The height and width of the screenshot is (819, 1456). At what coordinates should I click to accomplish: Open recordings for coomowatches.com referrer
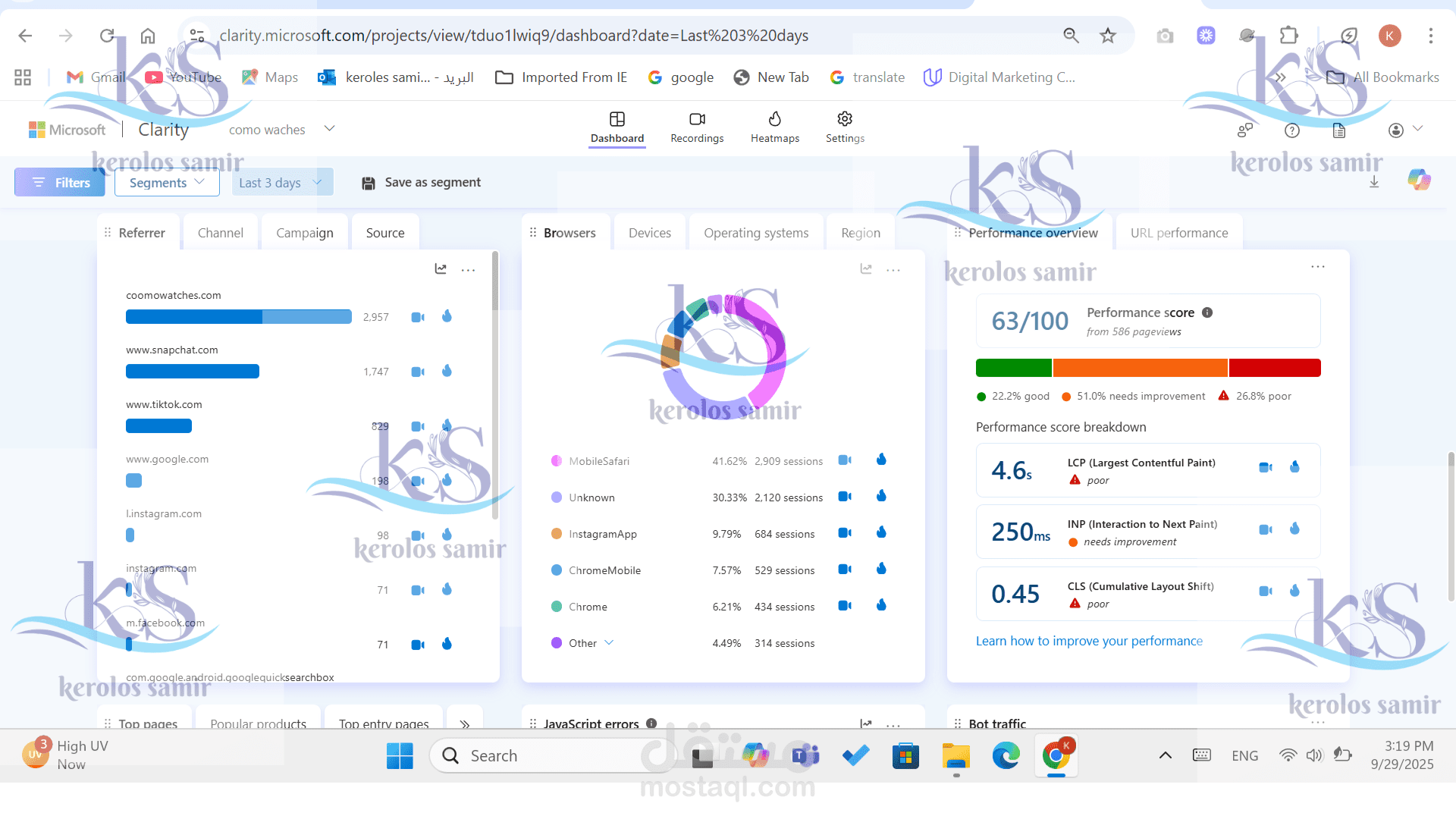(x=418, y=317)
